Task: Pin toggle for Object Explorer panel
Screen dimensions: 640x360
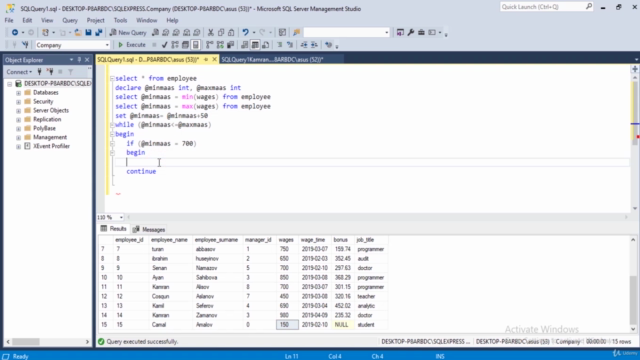Action: (79, 60)
